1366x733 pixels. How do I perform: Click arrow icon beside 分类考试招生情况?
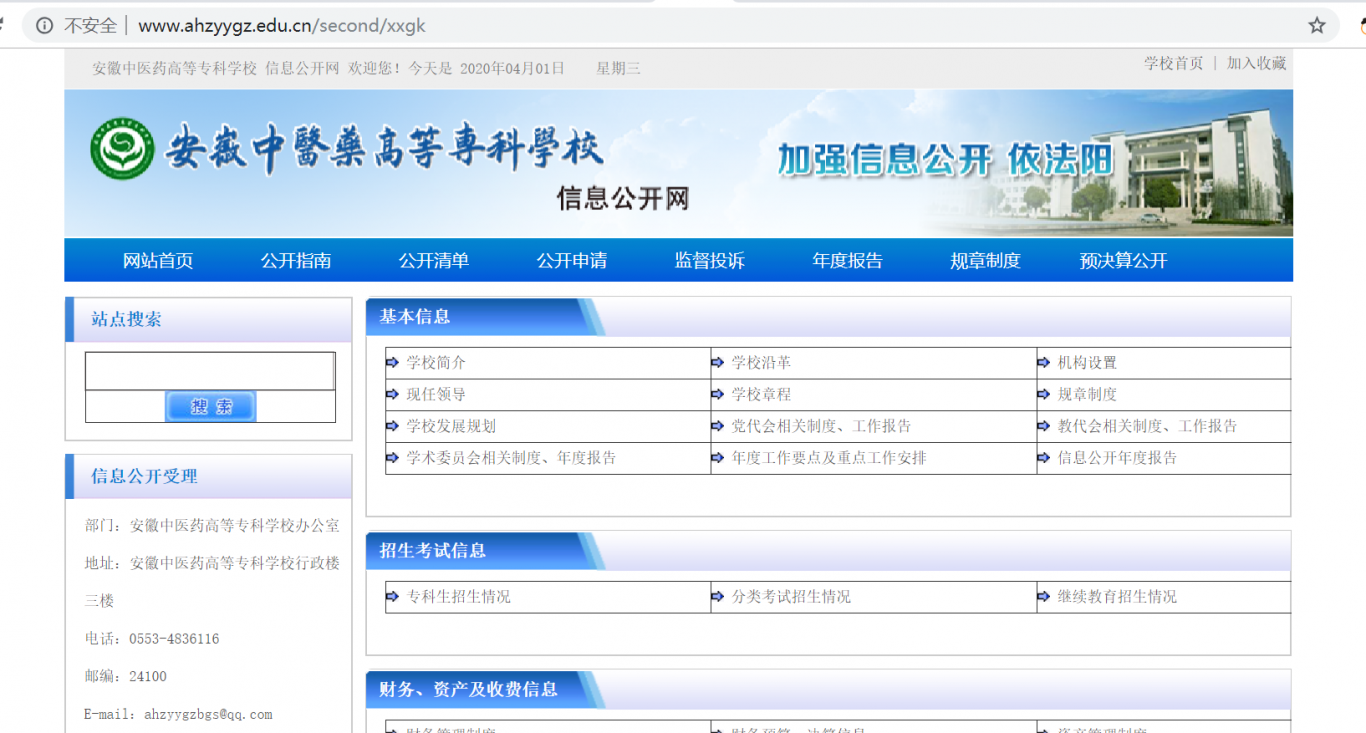[718, 598]
